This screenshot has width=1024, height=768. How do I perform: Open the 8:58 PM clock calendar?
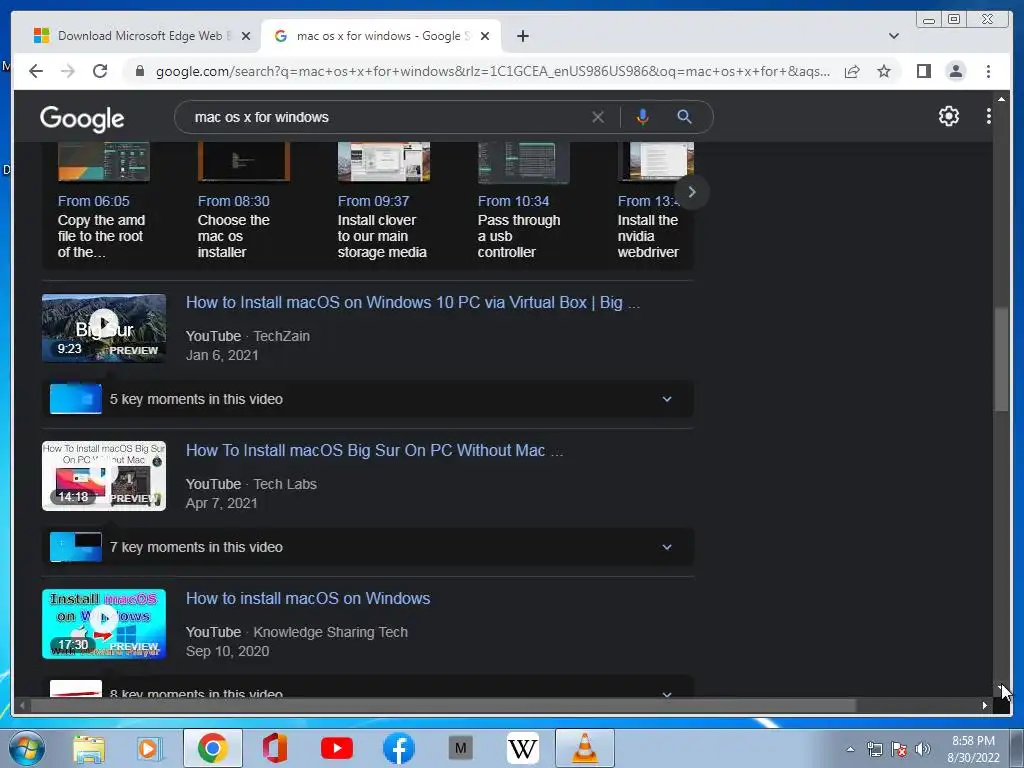(x=973, y=749)
